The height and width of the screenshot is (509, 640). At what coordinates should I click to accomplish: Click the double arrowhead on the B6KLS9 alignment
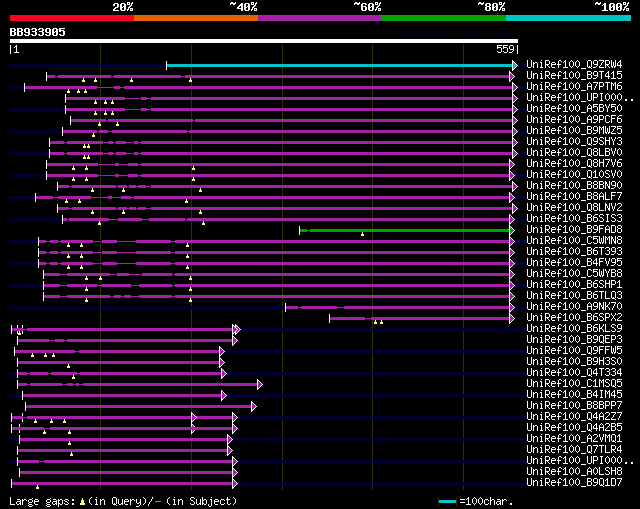click(236, 329)
